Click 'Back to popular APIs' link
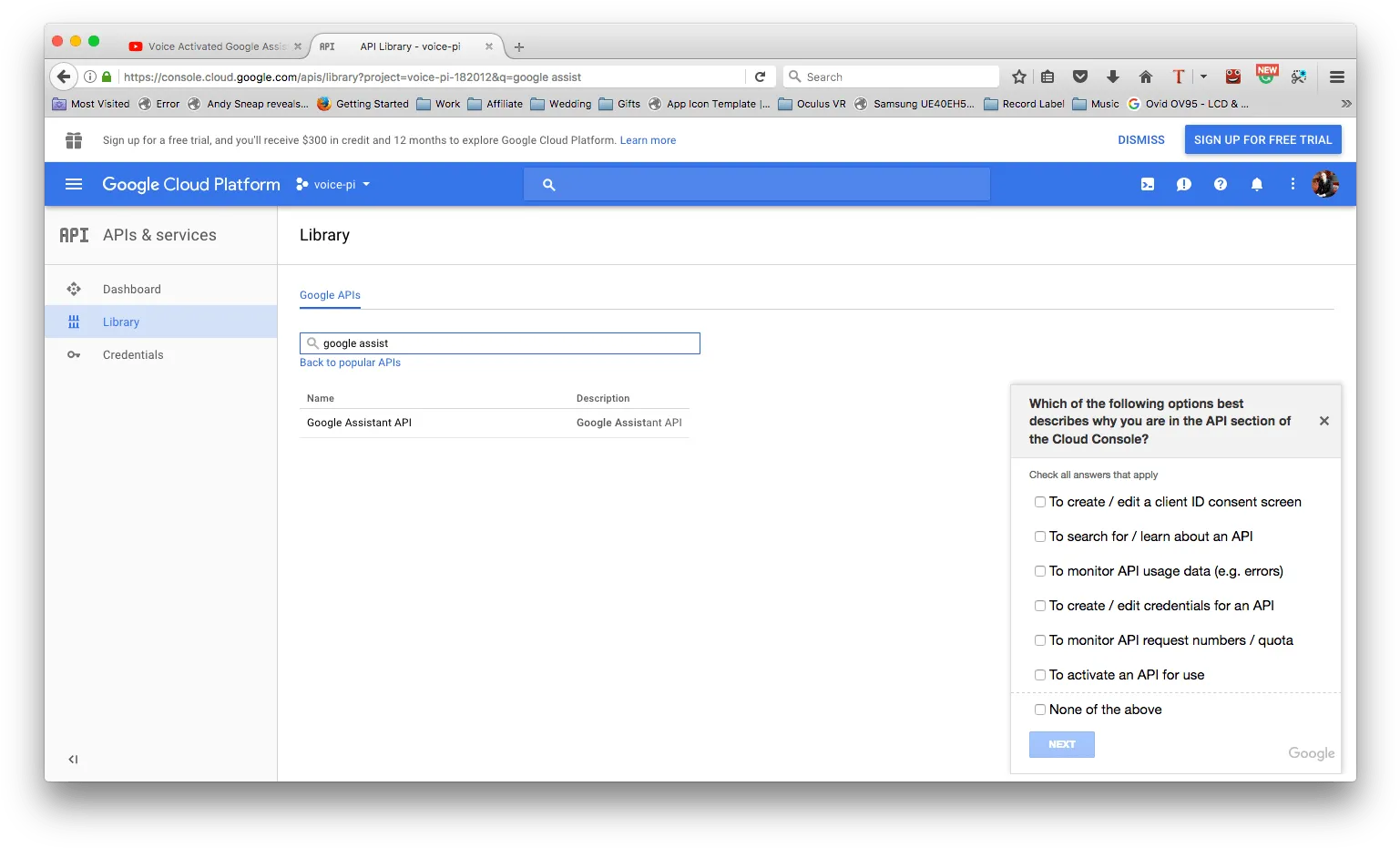This screenshot has height=848, width=1400. pyautogui.click(x=350, y=363)
